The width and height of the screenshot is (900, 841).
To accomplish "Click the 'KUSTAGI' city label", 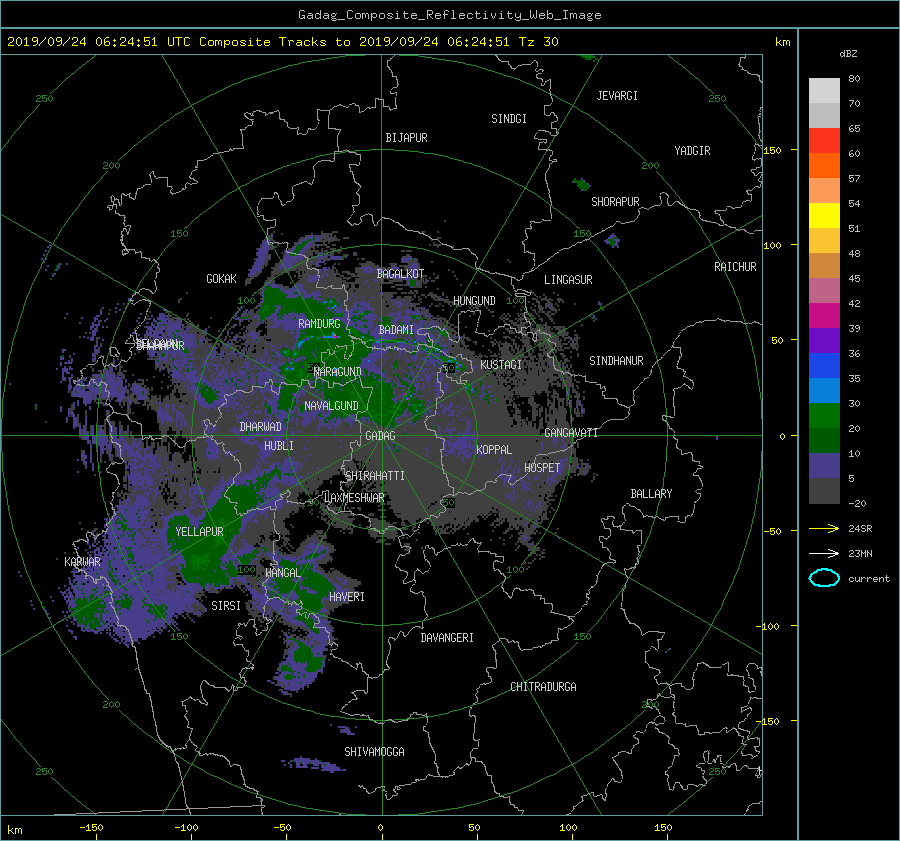I will pyautogui.click(x=501, y=365).
